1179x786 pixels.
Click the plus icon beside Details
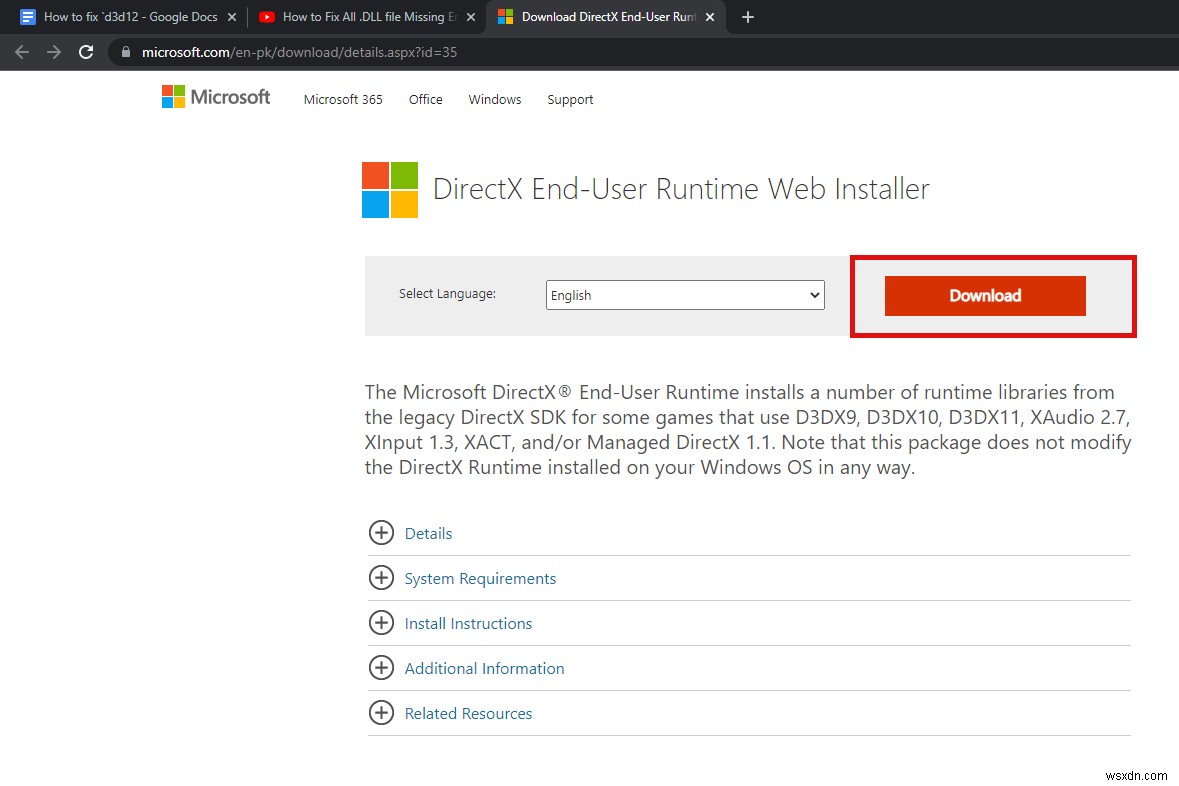pos(382,533)
